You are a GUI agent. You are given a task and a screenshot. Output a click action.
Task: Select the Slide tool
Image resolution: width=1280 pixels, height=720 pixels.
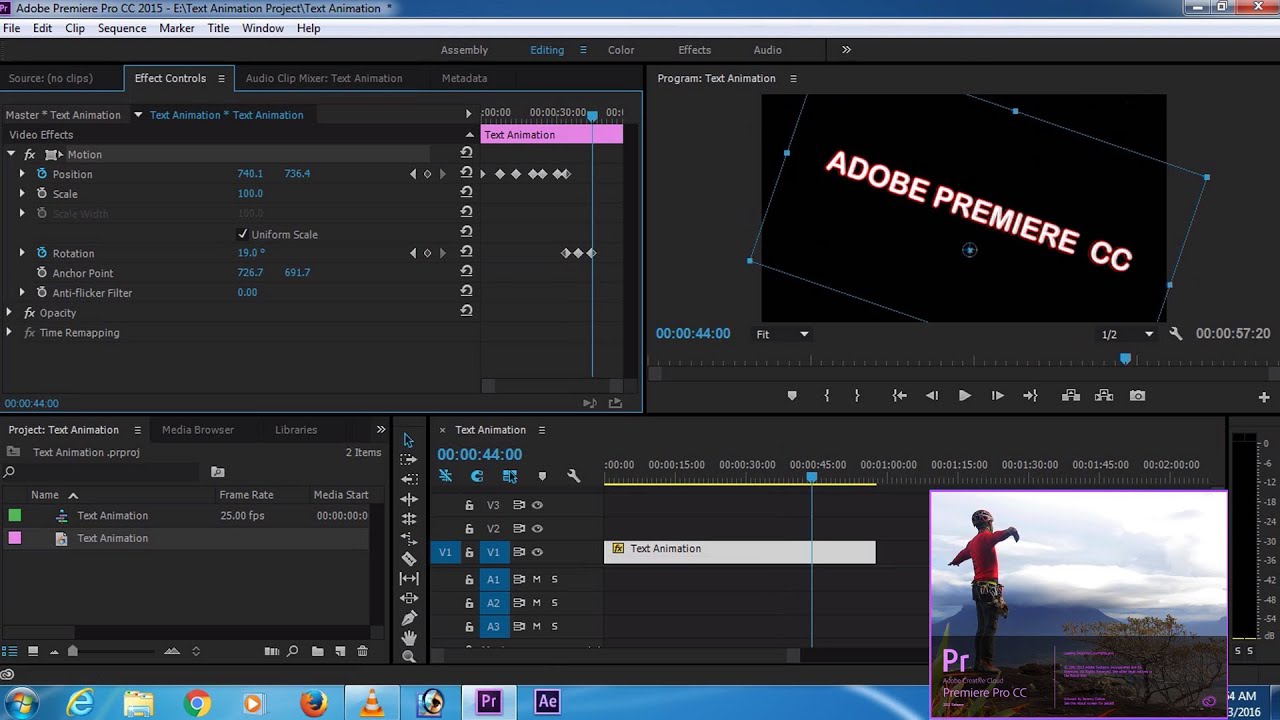(x=408, y=598)
